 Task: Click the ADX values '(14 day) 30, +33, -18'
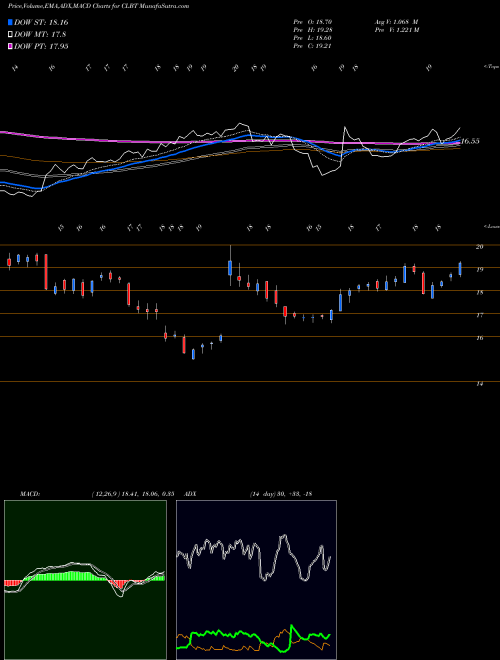pos(281,494)
